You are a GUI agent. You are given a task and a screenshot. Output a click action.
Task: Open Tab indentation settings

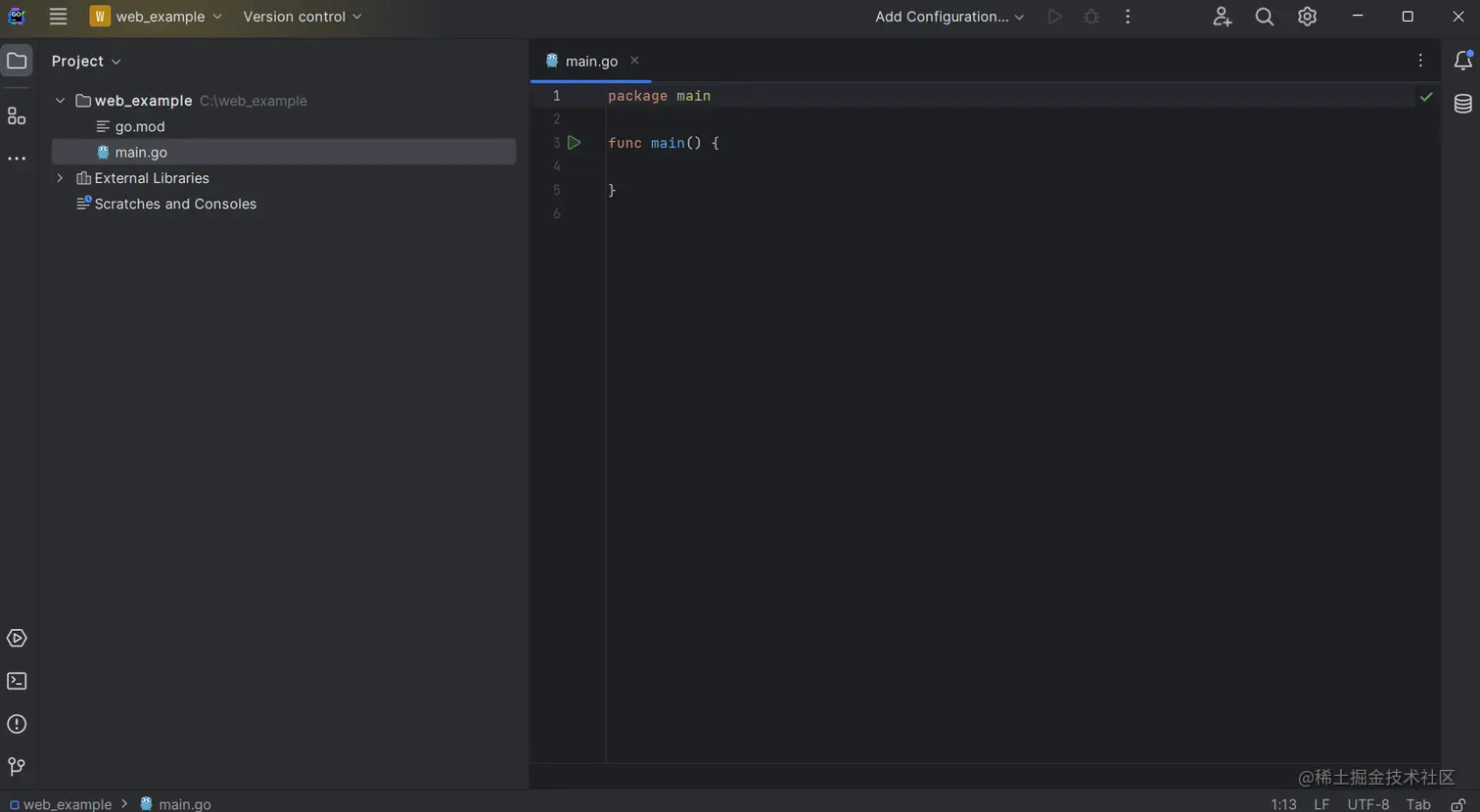[x=1418, y=804]
